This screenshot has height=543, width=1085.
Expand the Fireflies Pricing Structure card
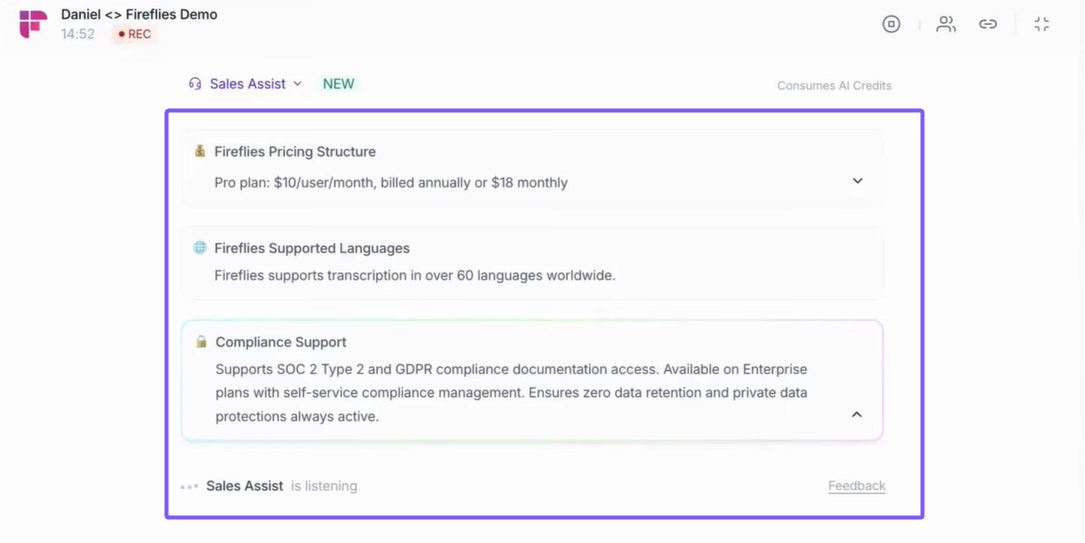[857, 181]
